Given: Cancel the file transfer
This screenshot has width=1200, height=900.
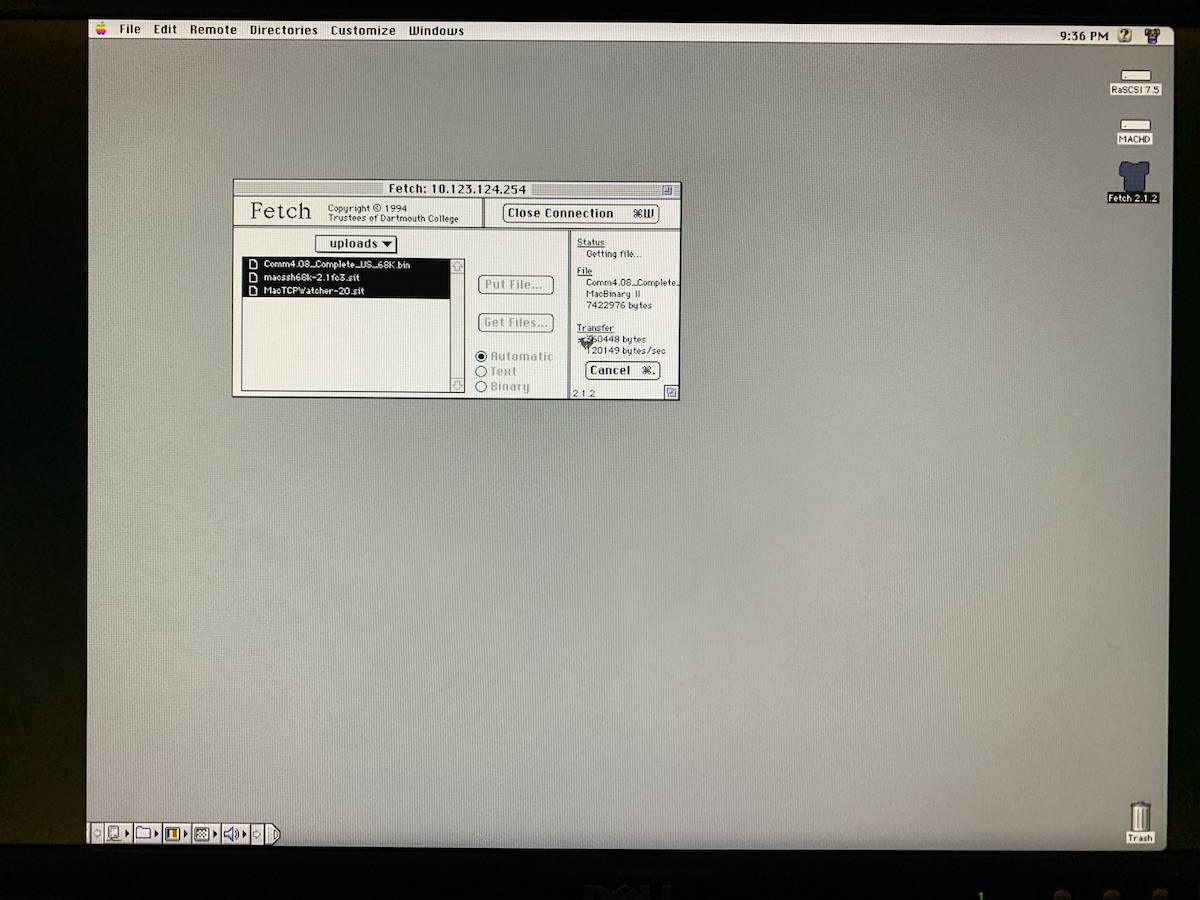Looking at the screenshot, I should tap(622, 370).
